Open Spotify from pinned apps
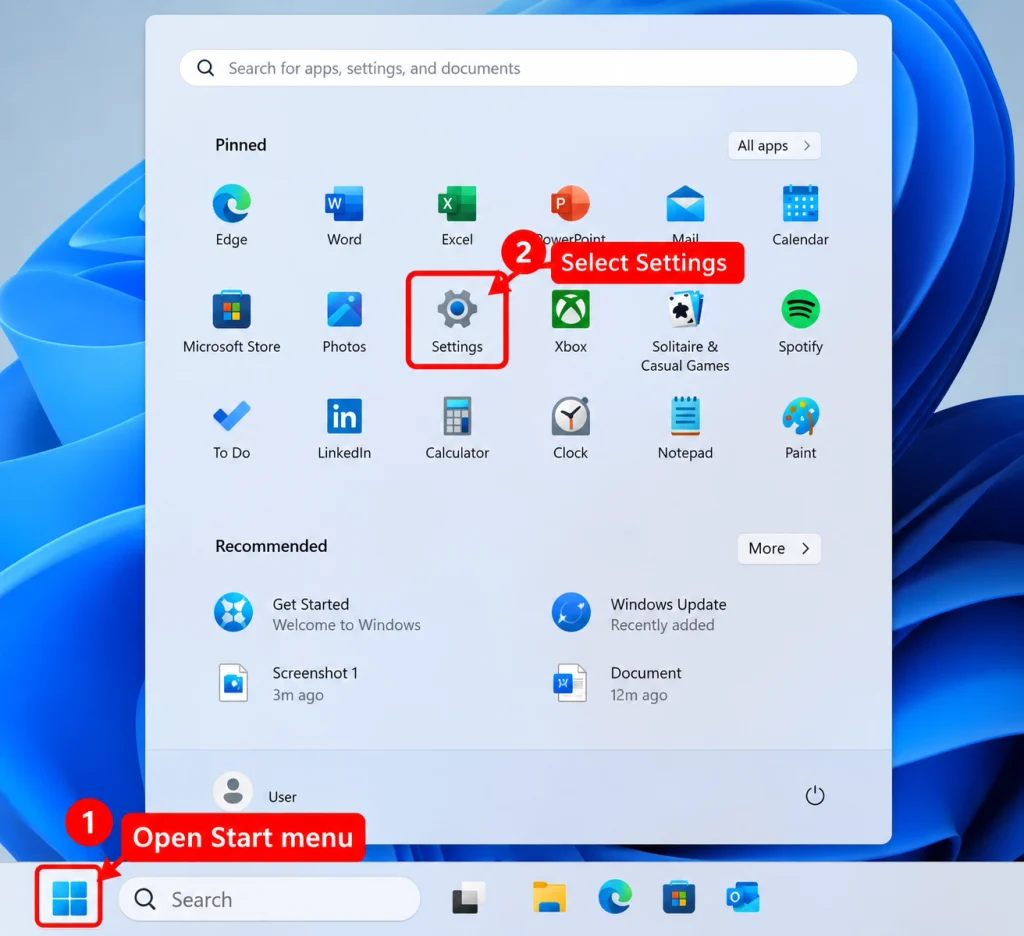The height and width of the screenshot is (936, 1024). [800, 310]
